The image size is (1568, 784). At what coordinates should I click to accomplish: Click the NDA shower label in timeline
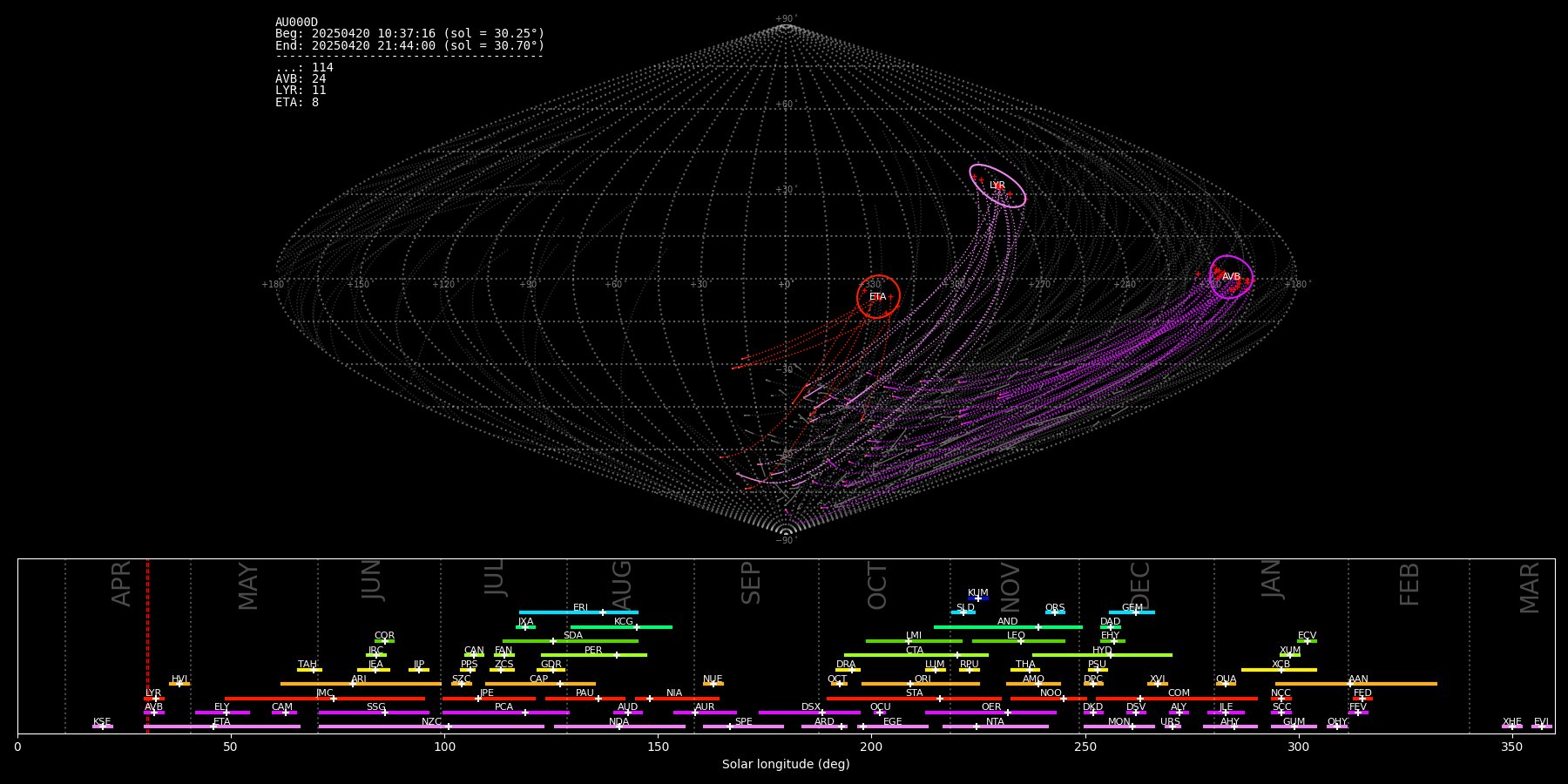click(618, 722)
